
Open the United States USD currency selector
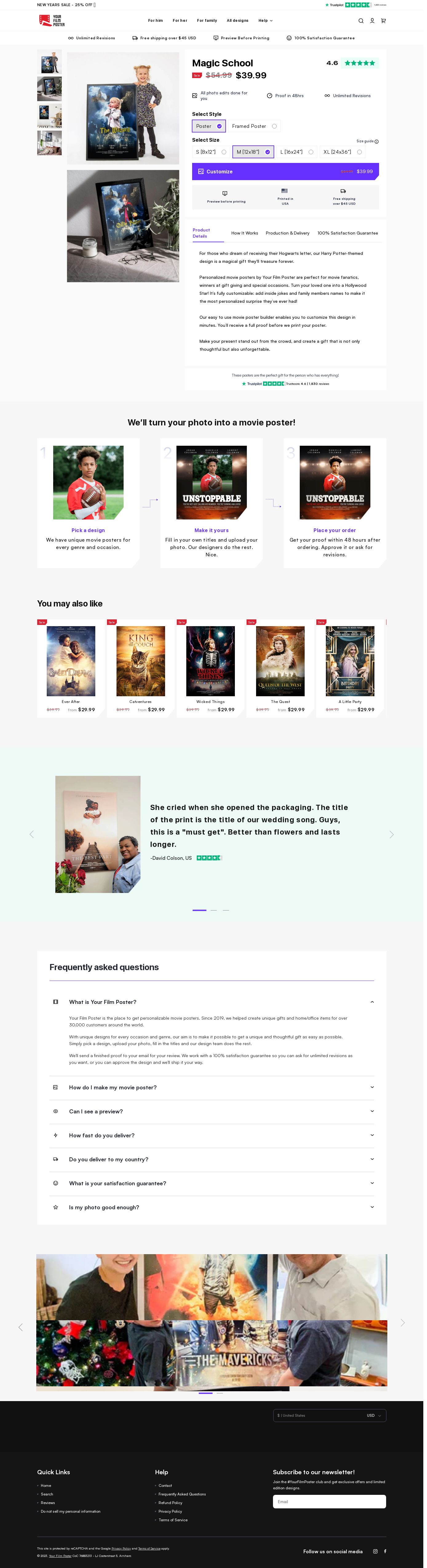[330, 1415]
